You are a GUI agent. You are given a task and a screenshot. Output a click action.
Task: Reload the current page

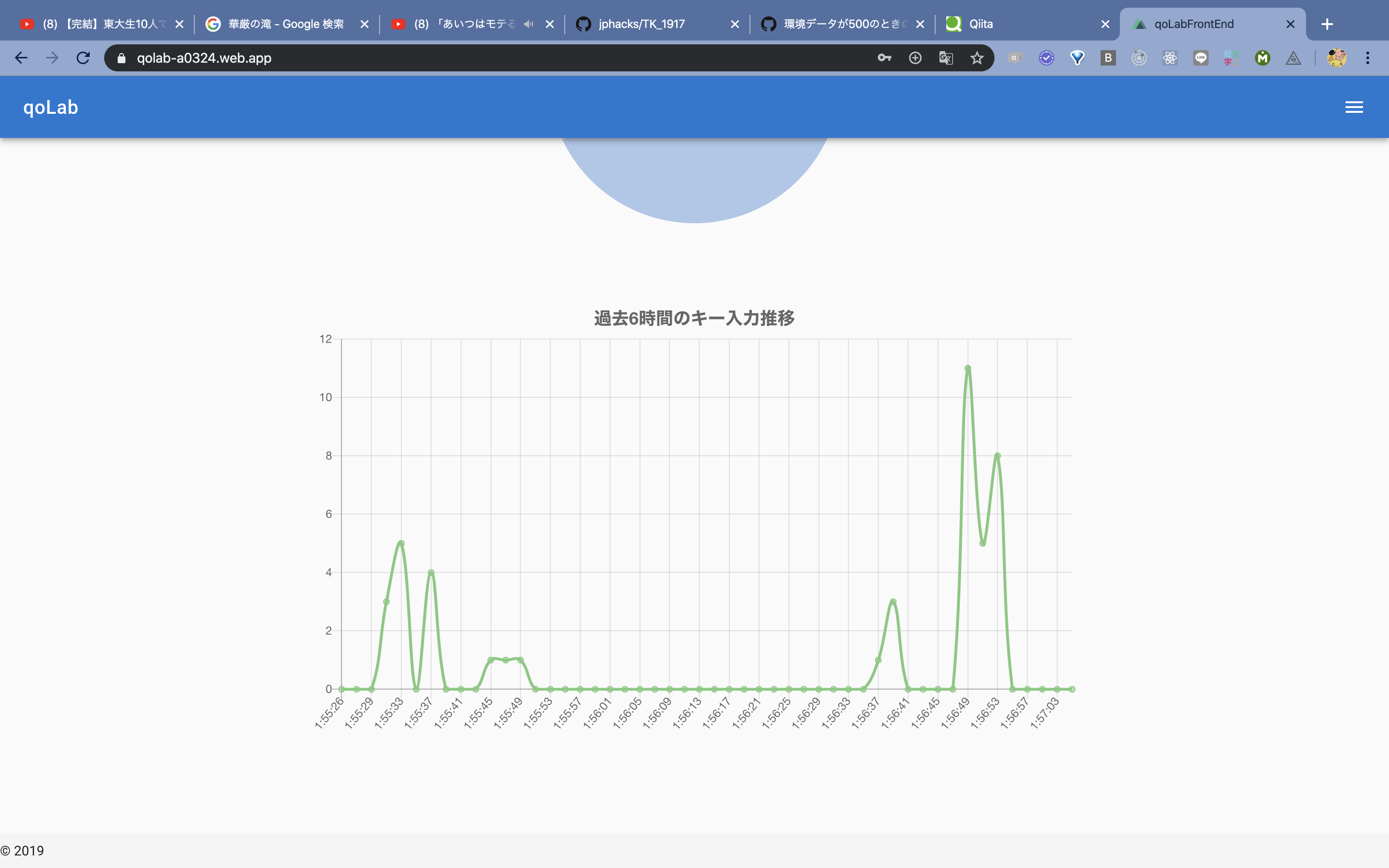(x=82, y=57)
